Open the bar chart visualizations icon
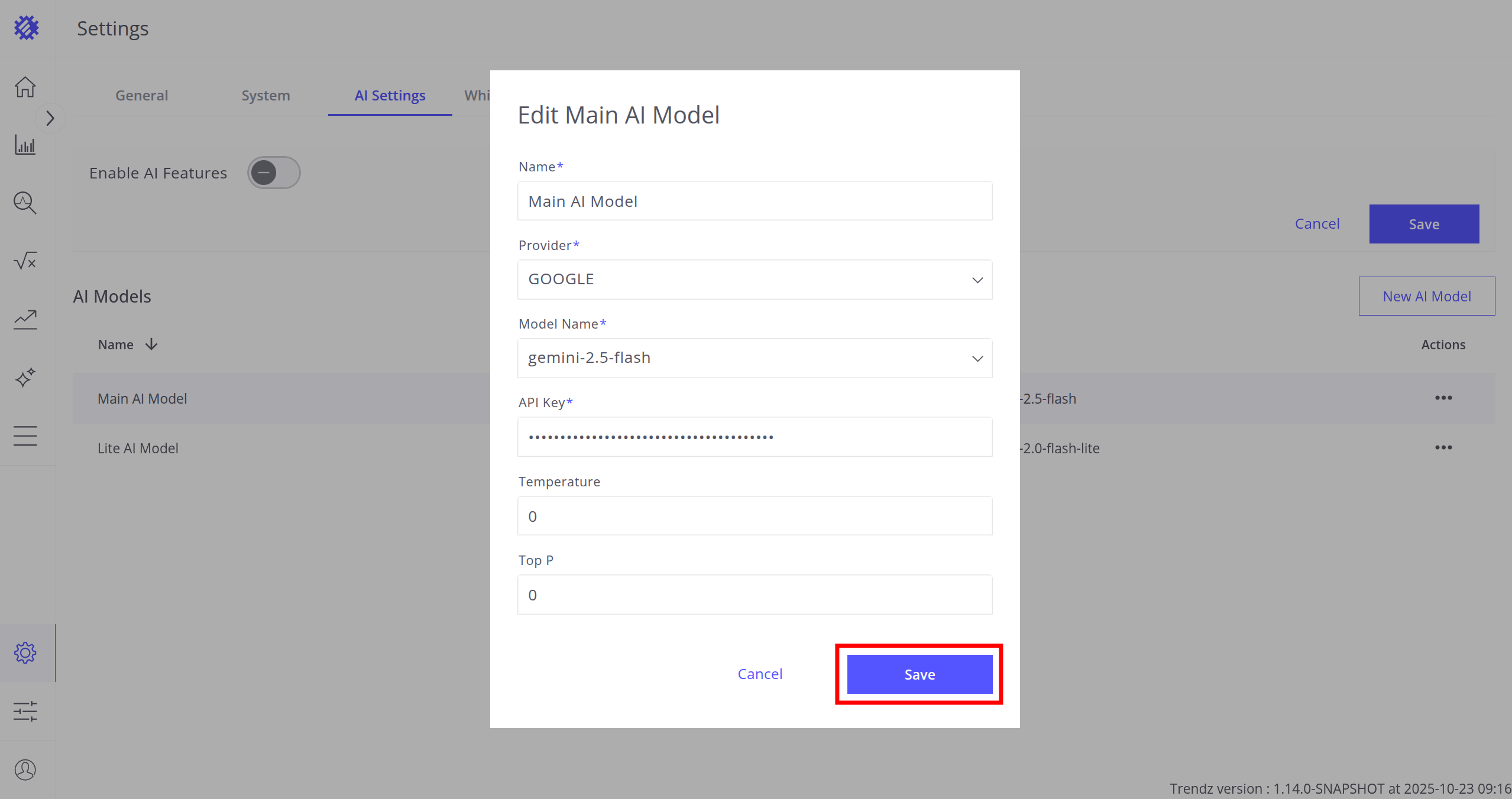This screenshot has height=799, width=1512. pyautogui.click(x=25, y=145)
